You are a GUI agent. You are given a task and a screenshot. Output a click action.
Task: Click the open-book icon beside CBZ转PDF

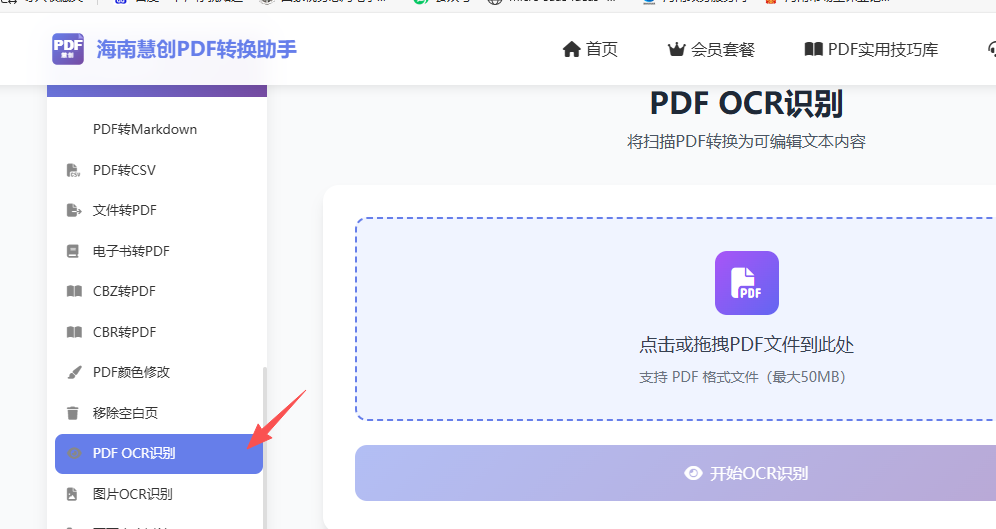click(x=74, y=291)
